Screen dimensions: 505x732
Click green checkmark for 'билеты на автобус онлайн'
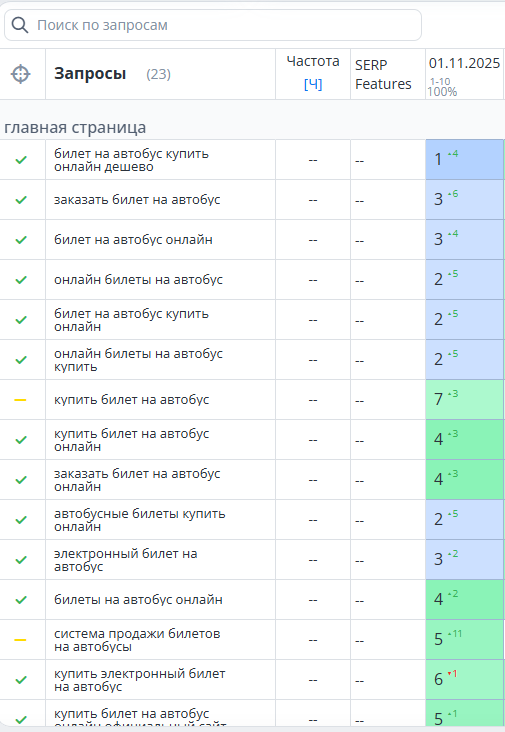[21, 600]
